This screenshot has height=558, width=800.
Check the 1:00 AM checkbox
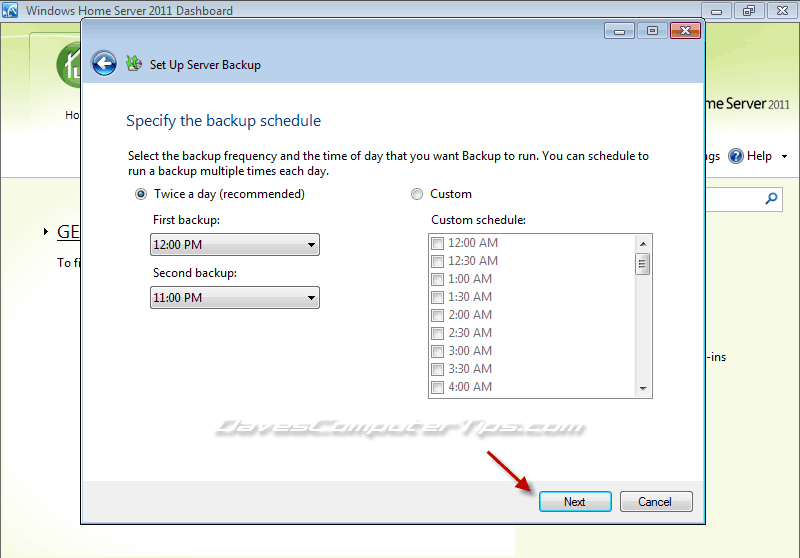(x=437, y=279)
